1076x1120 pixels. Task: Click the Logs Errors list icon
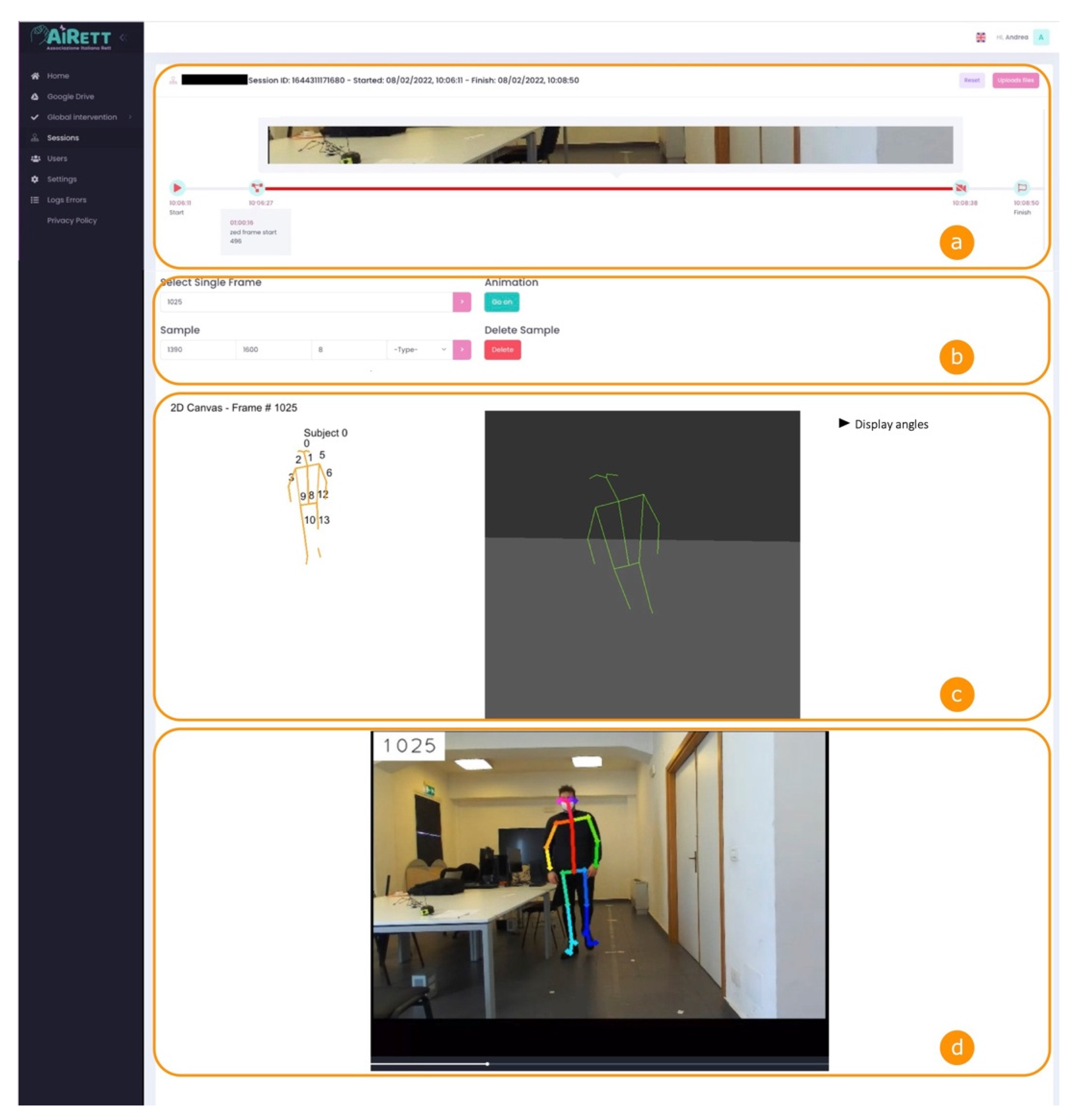point(35,200)
